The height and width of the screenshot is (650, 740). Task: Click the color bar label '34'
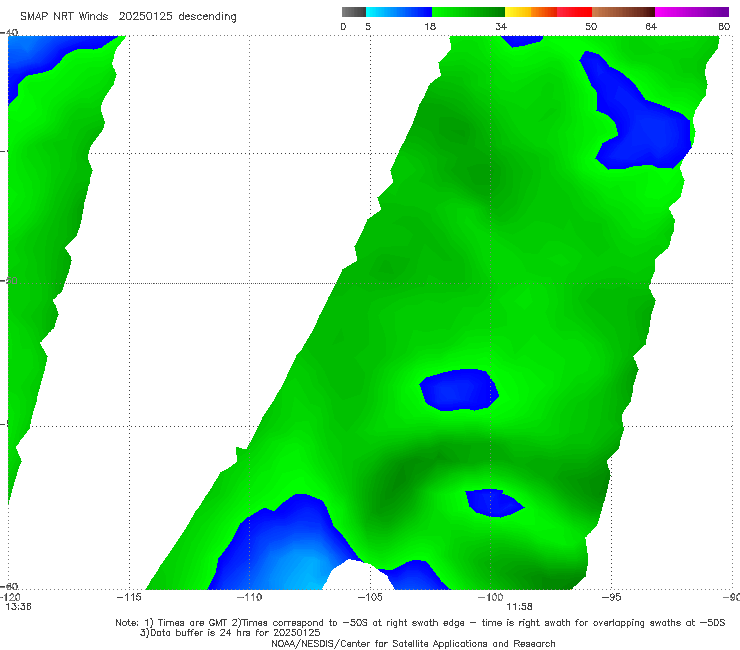point(501,26)
